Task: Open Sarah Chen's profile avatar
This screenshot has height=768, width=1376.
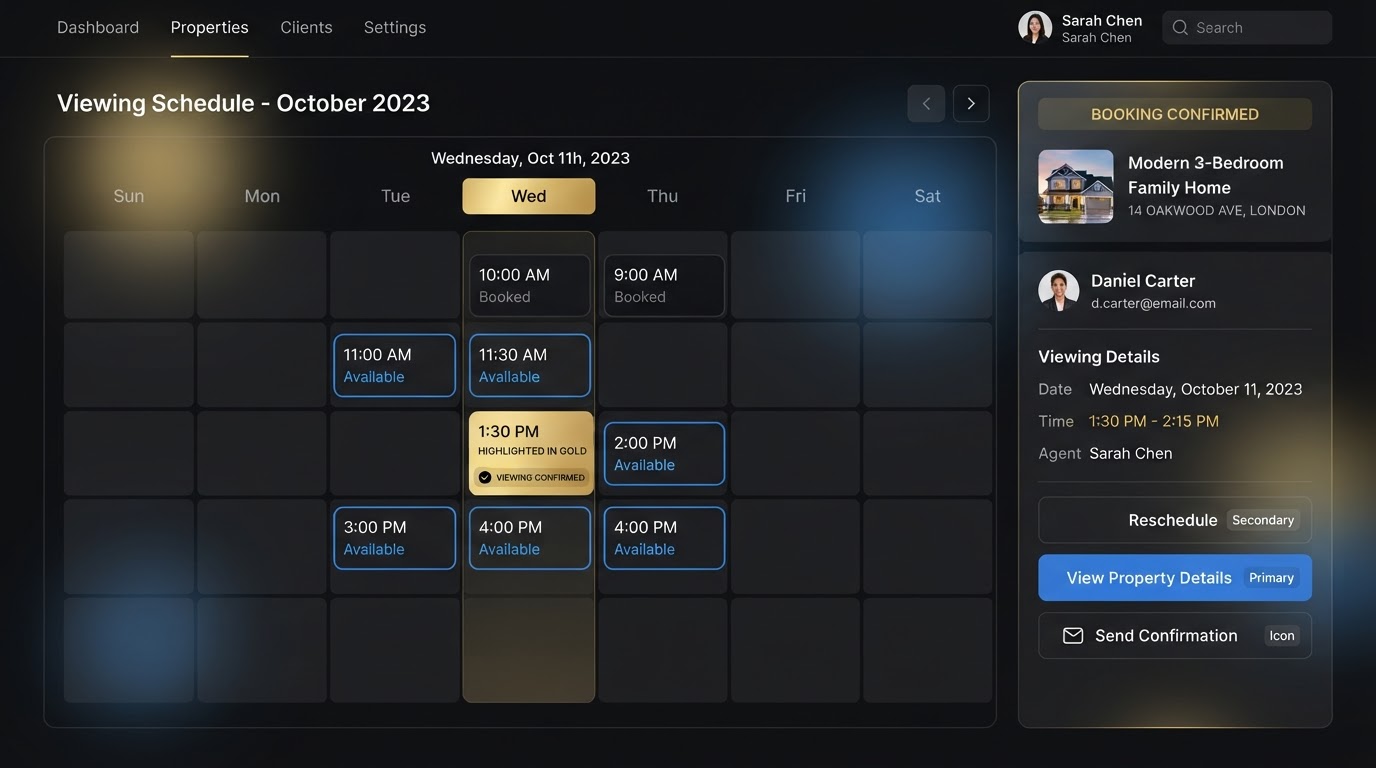Action: (1035, 28)
